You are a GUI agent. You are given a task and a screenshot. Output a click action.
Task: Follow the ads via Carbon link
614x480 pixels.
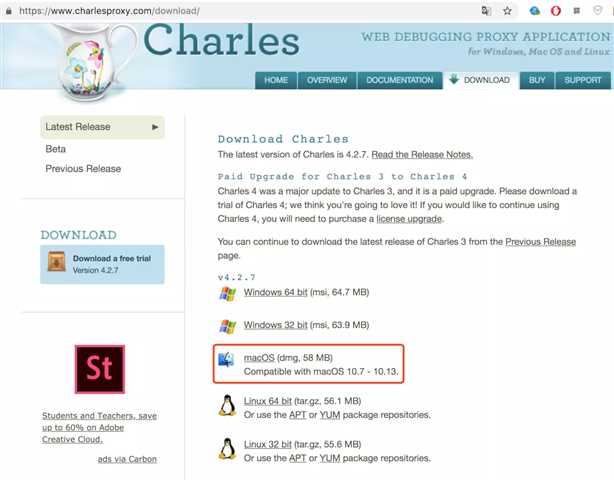(127, 459)
